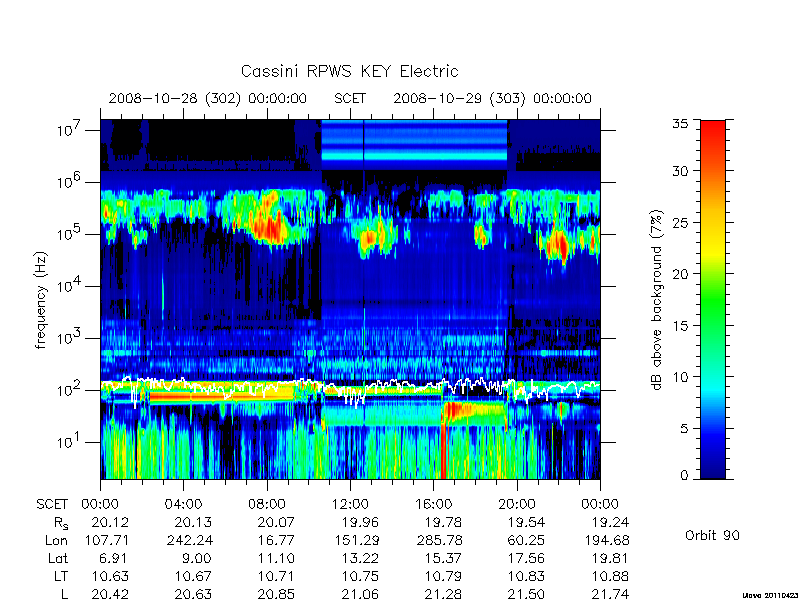Click the LT value "10.79"

tap(443, 576)
